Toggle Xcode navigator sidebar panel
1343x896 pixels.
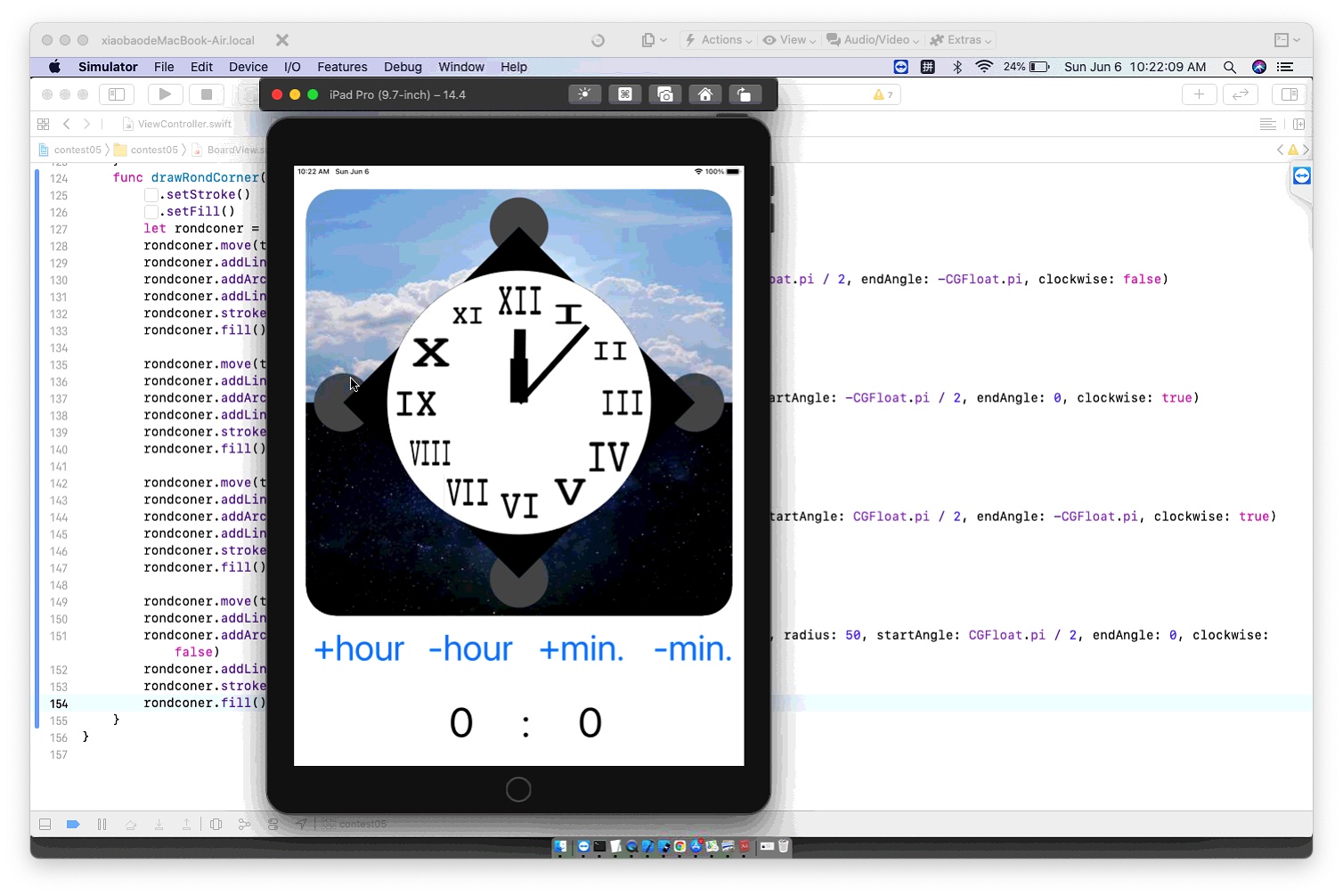[116, 94]
